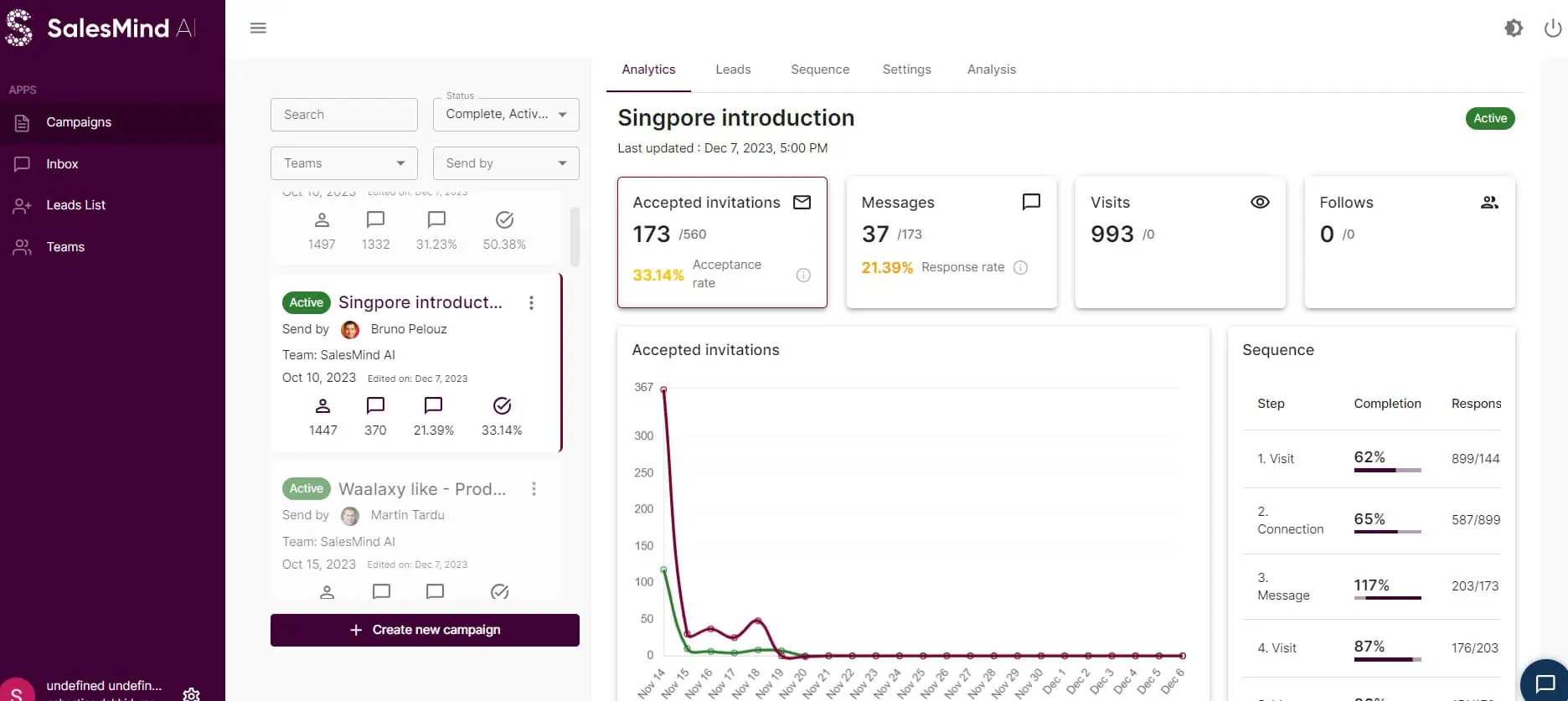Click the campaign list scrollbar
Image resolution: width=1568 pixels, height=701 pixels.
click(575, 236)
